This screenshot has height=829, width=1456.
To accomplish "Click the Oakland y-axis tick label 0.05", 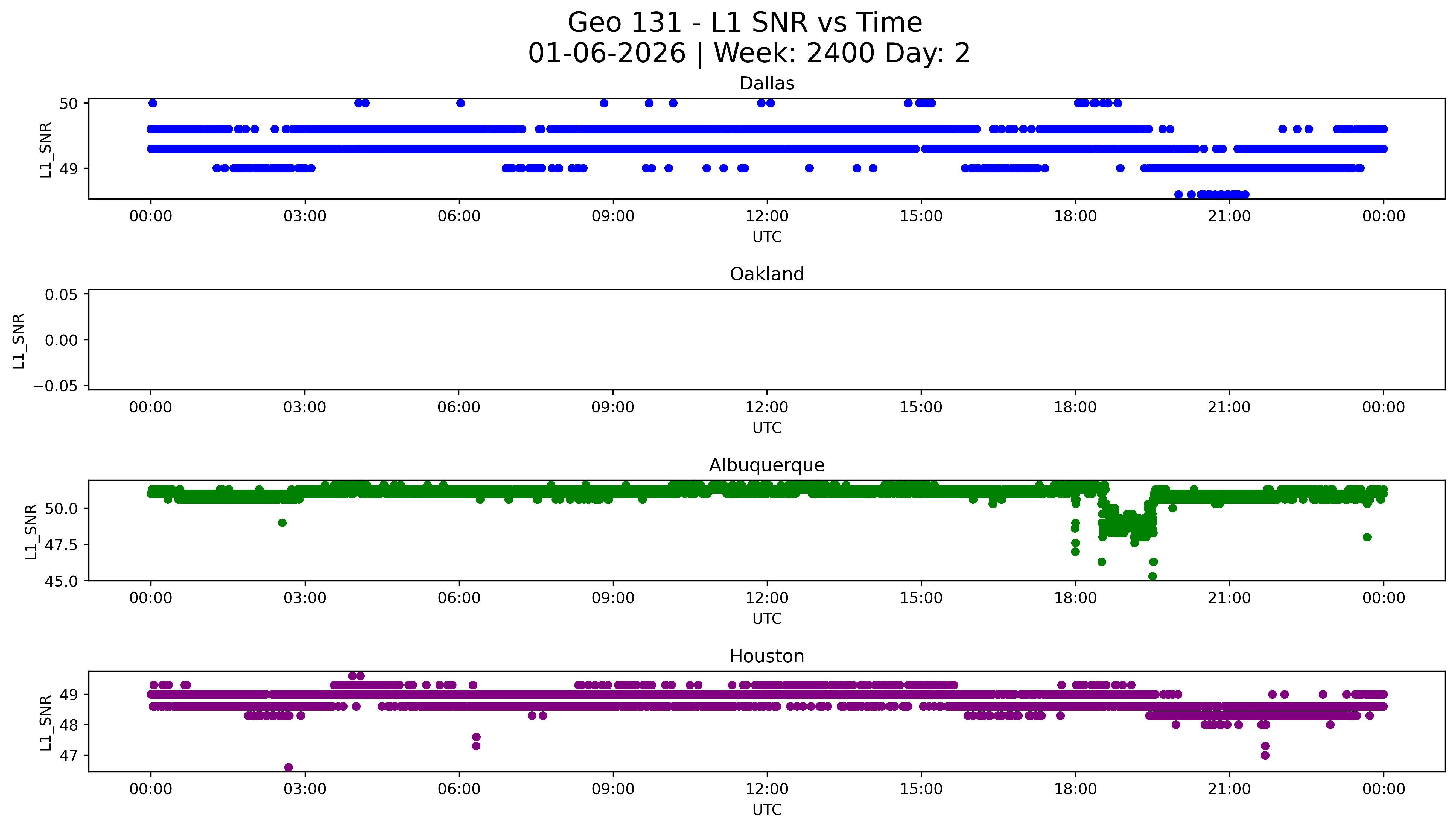I will (x=62, y=294).
